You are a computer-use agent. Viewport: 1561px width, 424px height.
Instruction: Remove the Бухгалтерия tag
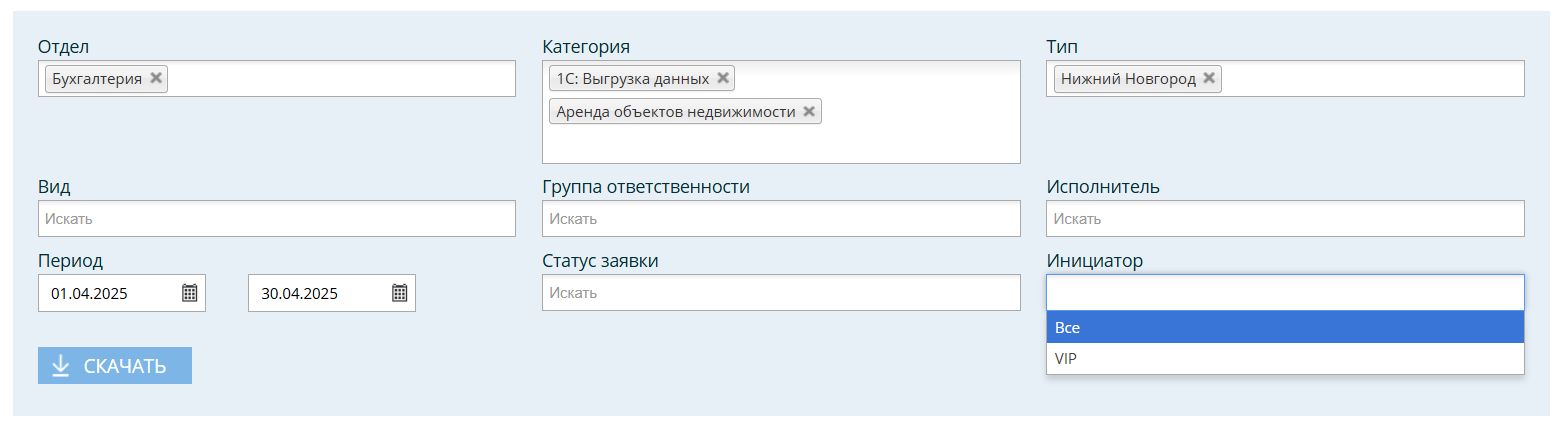pos(156,78)
